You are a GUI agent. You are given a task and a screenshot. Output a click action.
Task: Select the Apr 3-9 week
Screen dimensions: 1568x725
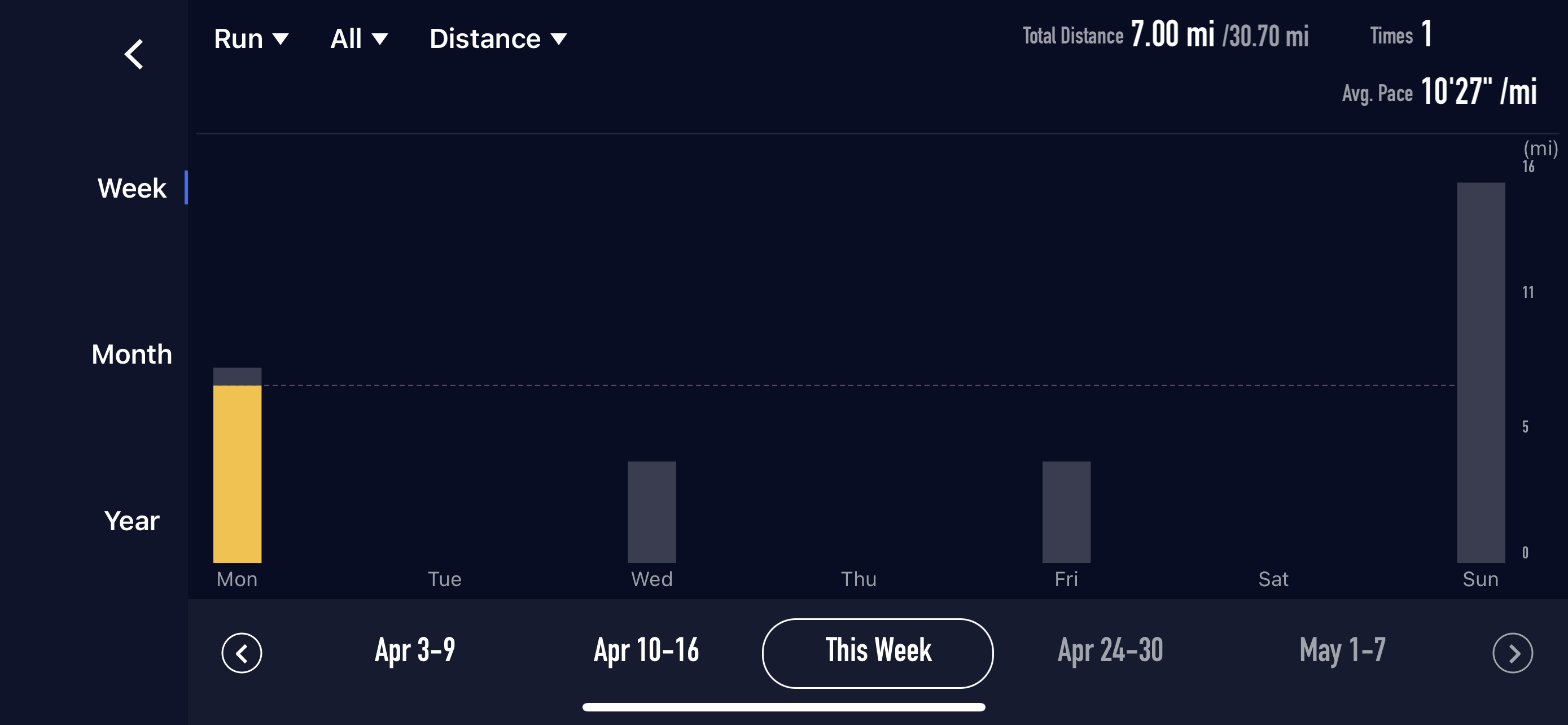pos(415,650)
